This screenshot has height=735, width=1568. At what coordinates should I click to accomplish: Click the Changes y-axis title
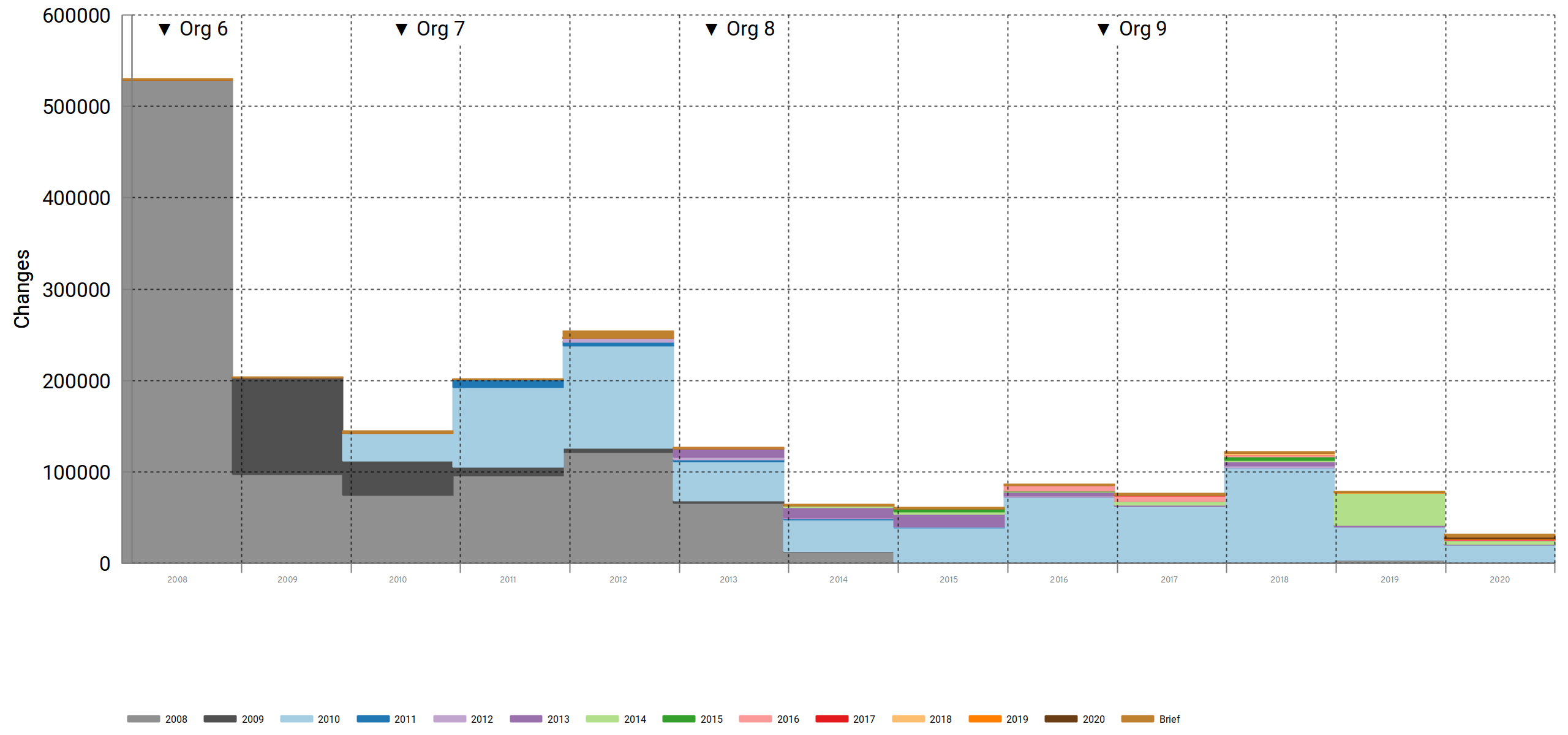pos(22,288)
